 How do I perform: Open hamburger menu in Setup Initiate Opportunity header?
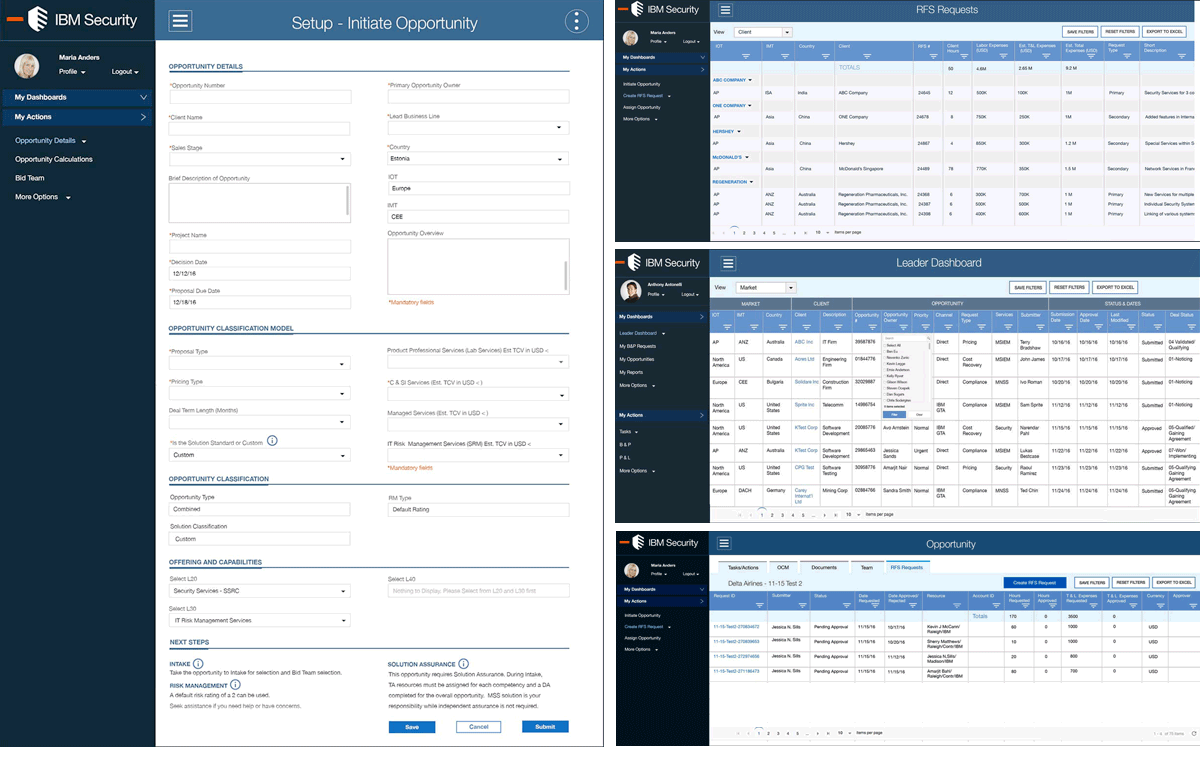180,21
